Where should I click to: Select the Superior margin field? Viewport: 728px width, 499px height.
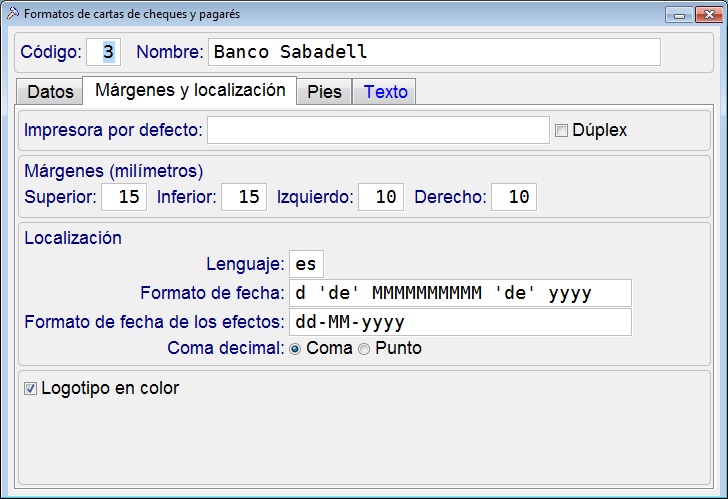tap(125, 197)
